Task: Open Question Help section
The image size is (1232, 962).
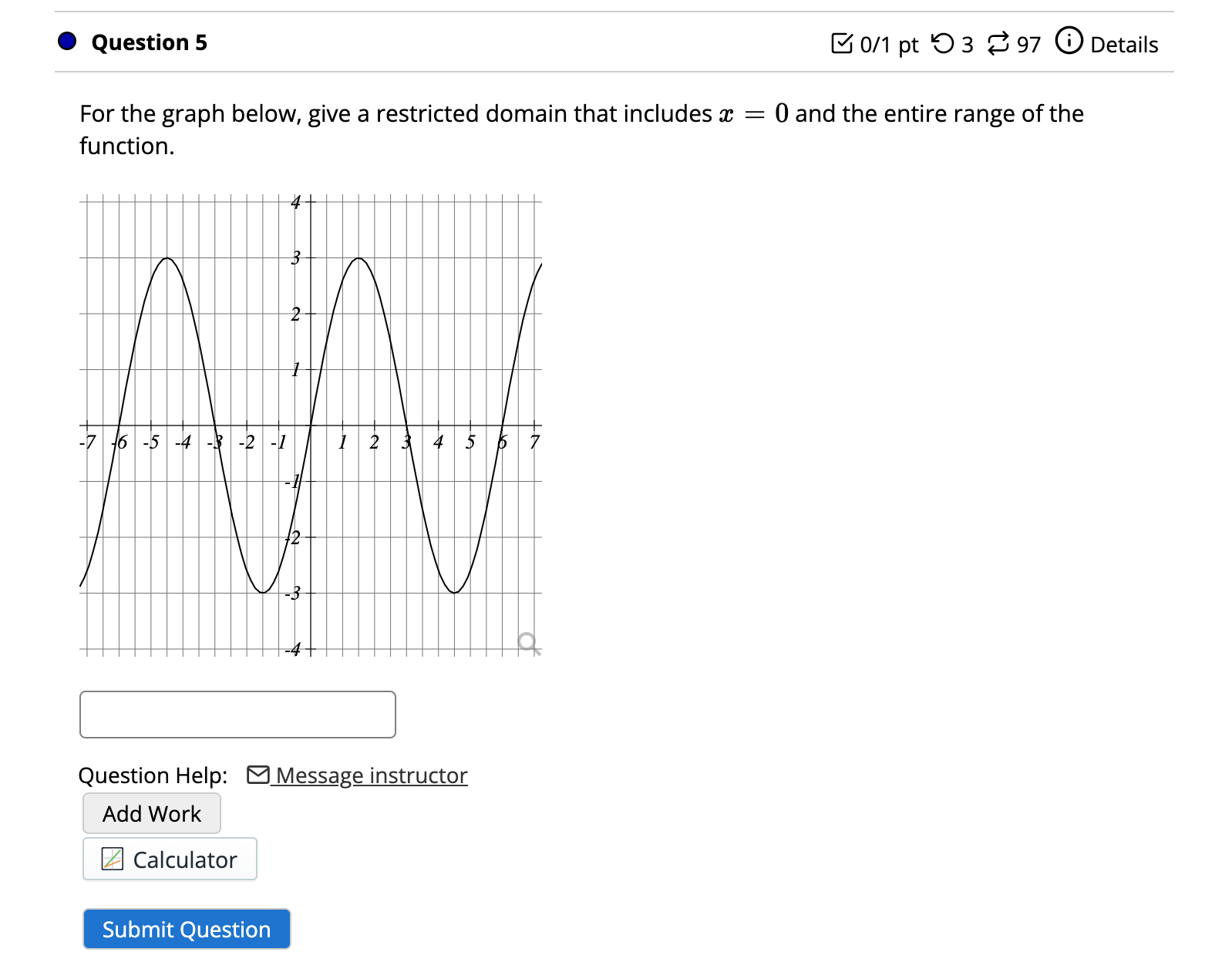Action: (152, 775)
